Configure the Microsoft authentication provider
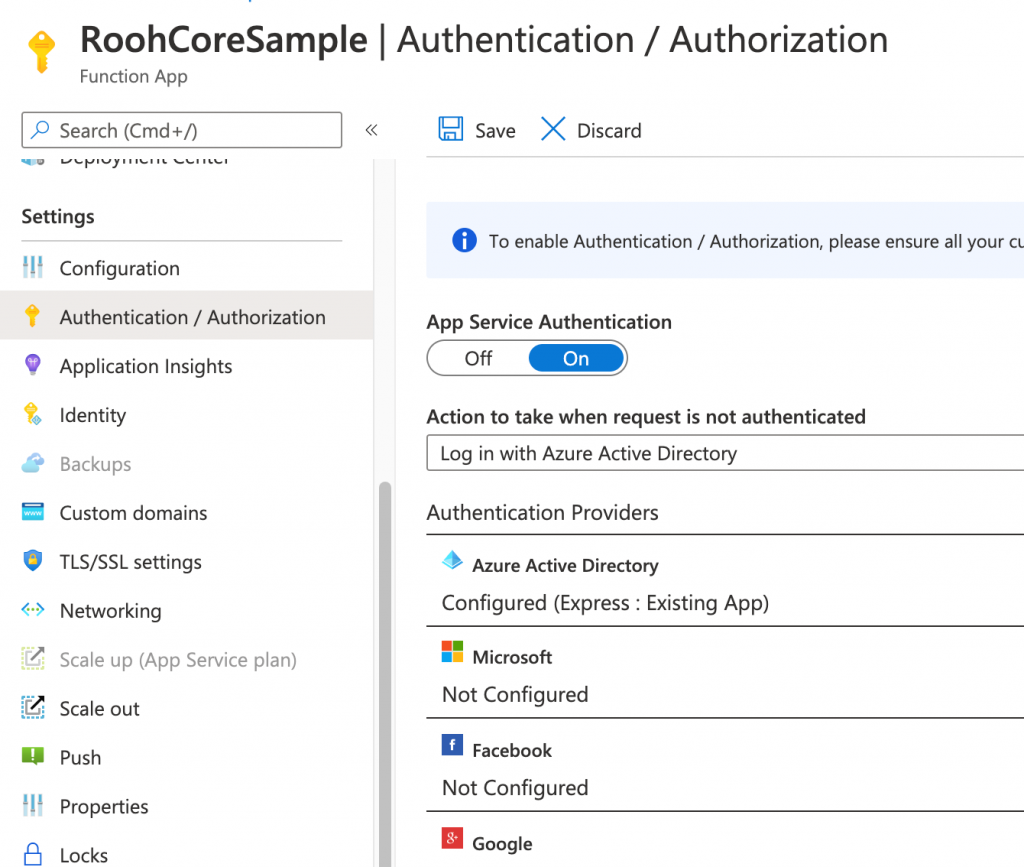 725,673
